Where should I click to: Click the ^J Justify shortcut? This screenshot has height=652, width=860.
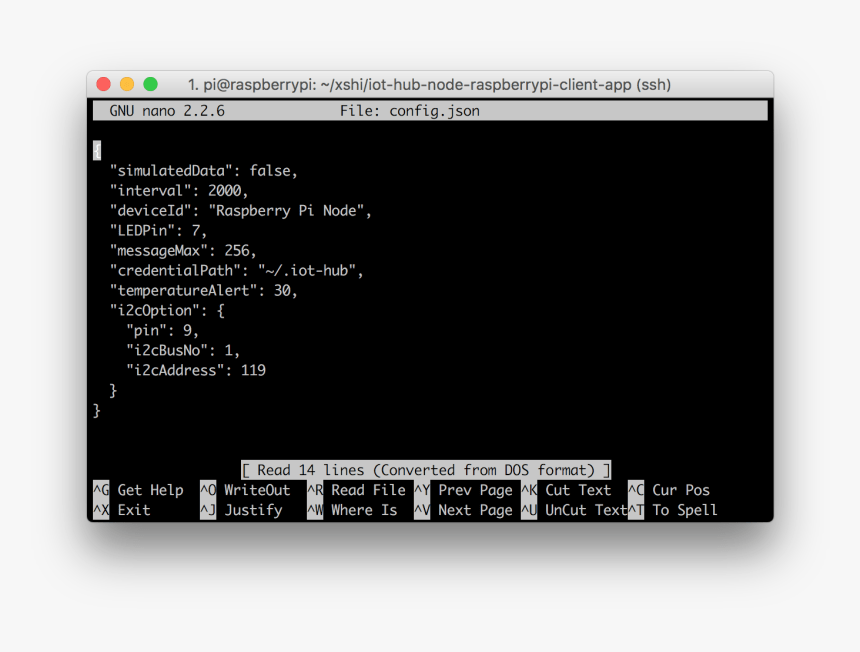pyautogui.click(x=241, y=511)
